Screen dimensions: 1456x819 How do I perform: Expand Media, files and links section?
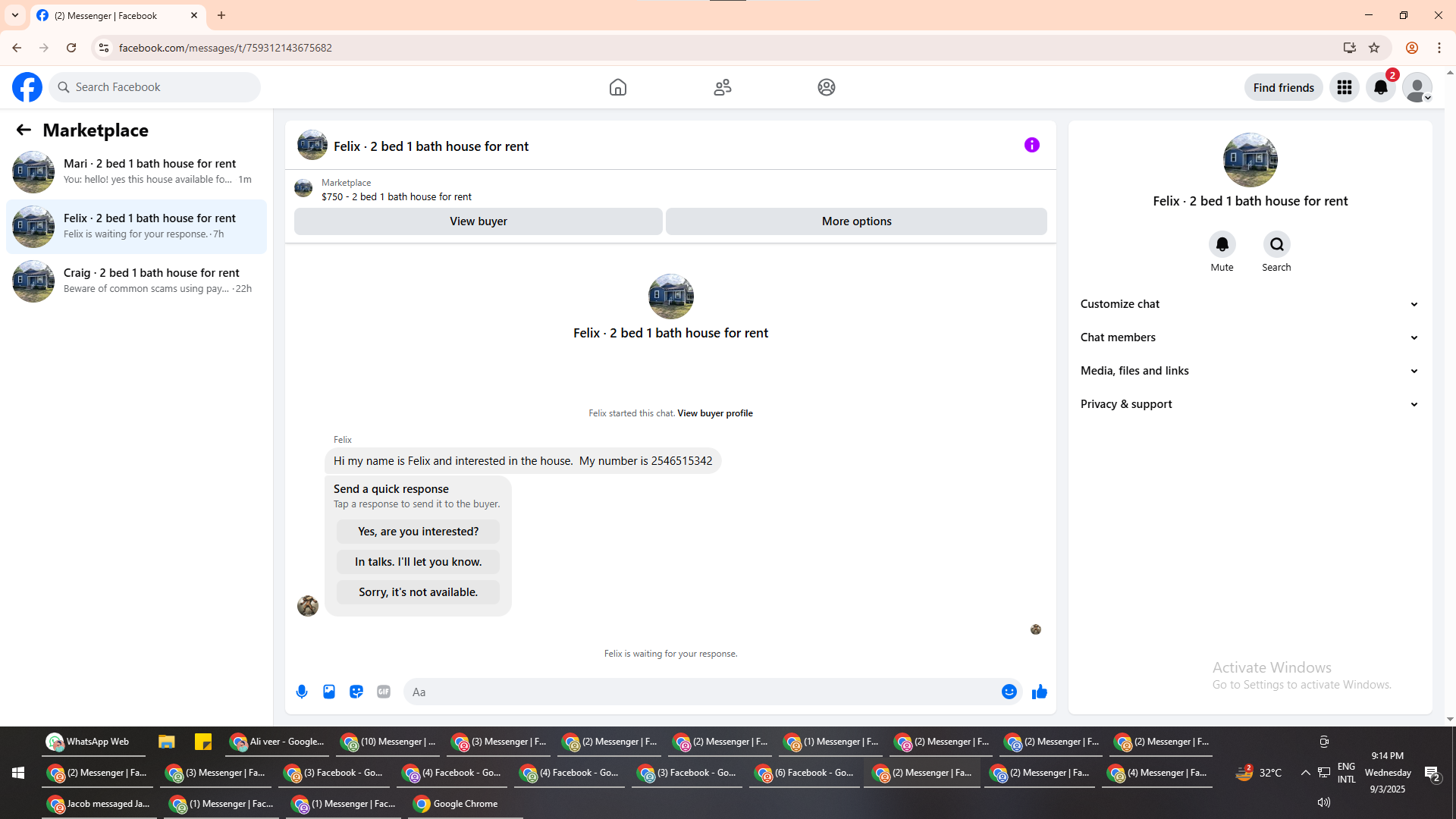tap(1250, 371)
